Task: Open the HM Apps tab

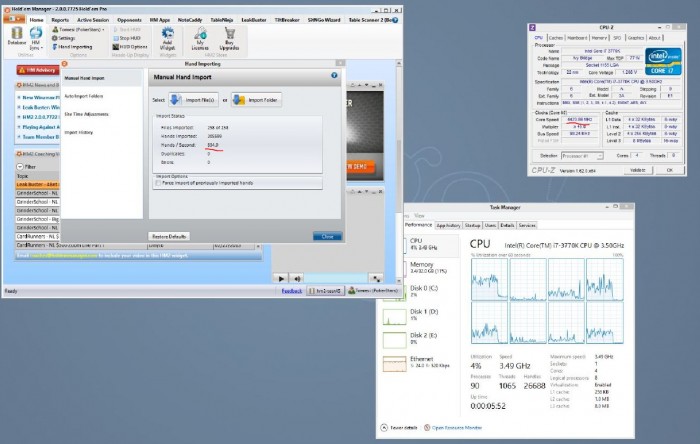Action: pos(159,20)
